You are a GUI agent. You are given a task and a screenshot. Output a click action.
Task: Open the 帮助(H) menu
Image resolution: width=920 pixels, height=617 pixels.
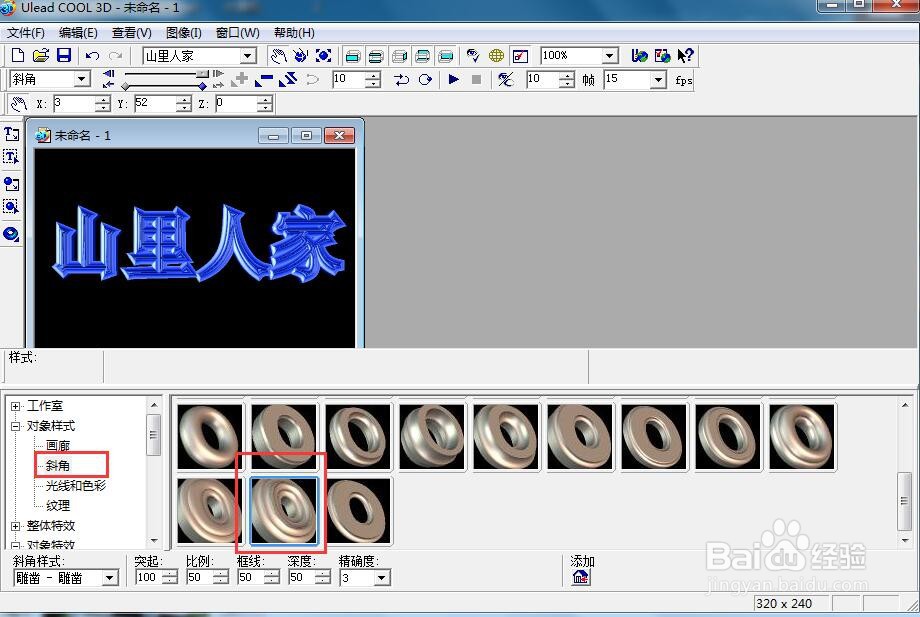pyautogui.click(x=294, y=33)
